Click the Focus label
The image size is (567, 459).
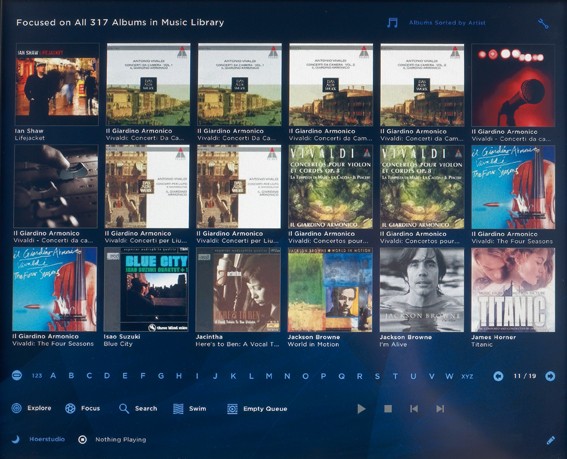pos(90,408)
